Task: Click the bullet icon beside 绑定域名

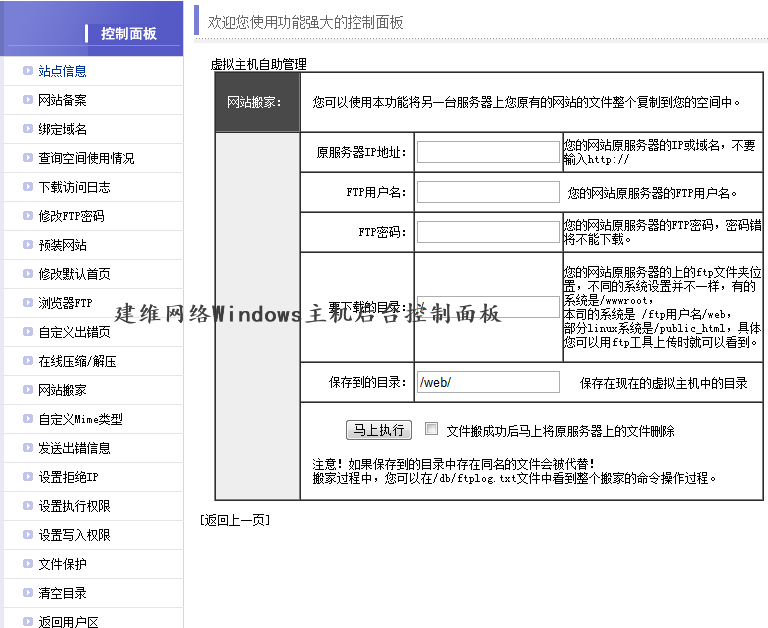Action: point(28,128)
